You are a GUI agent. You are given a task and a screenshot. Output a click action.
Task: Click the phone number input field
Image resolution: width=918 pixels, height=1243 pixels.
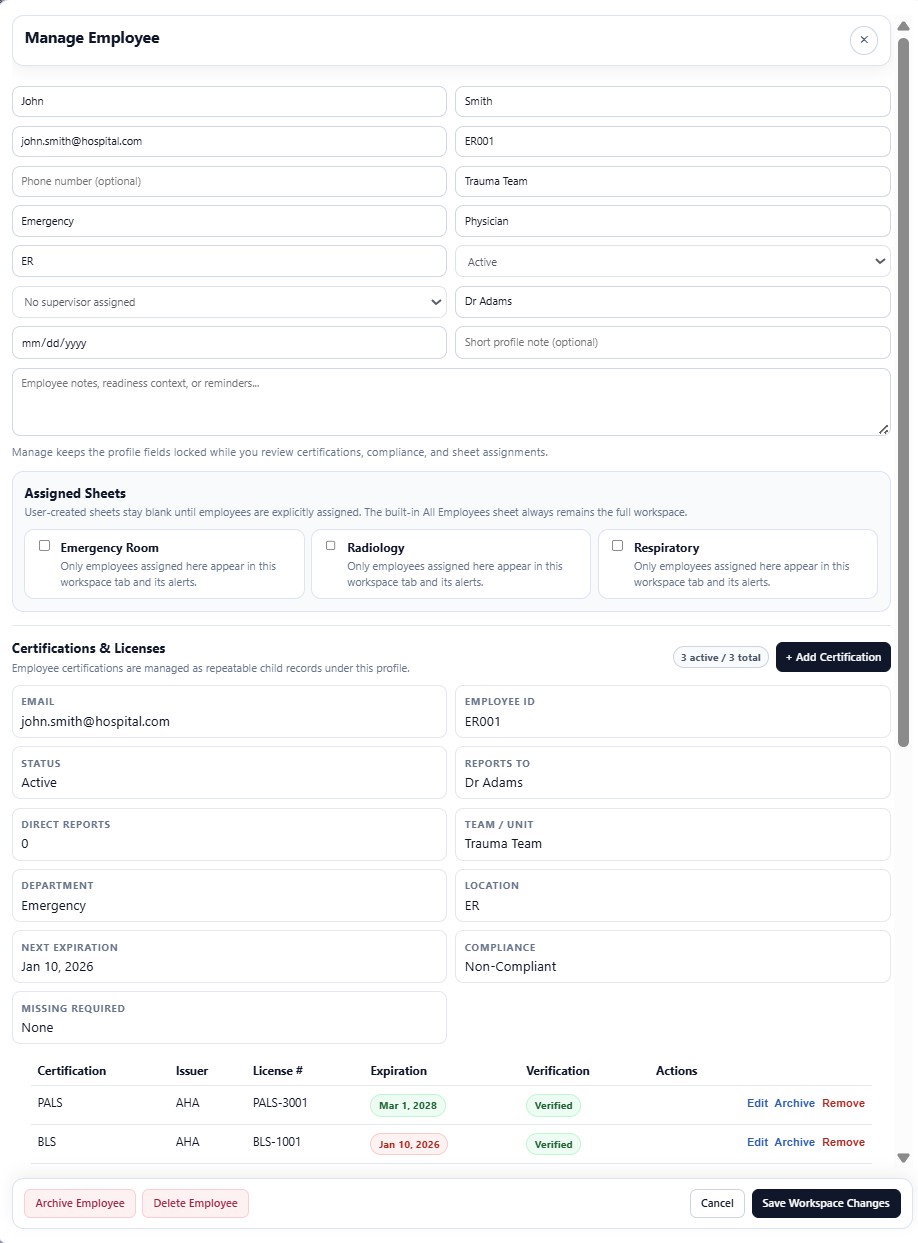coord(228,181)
